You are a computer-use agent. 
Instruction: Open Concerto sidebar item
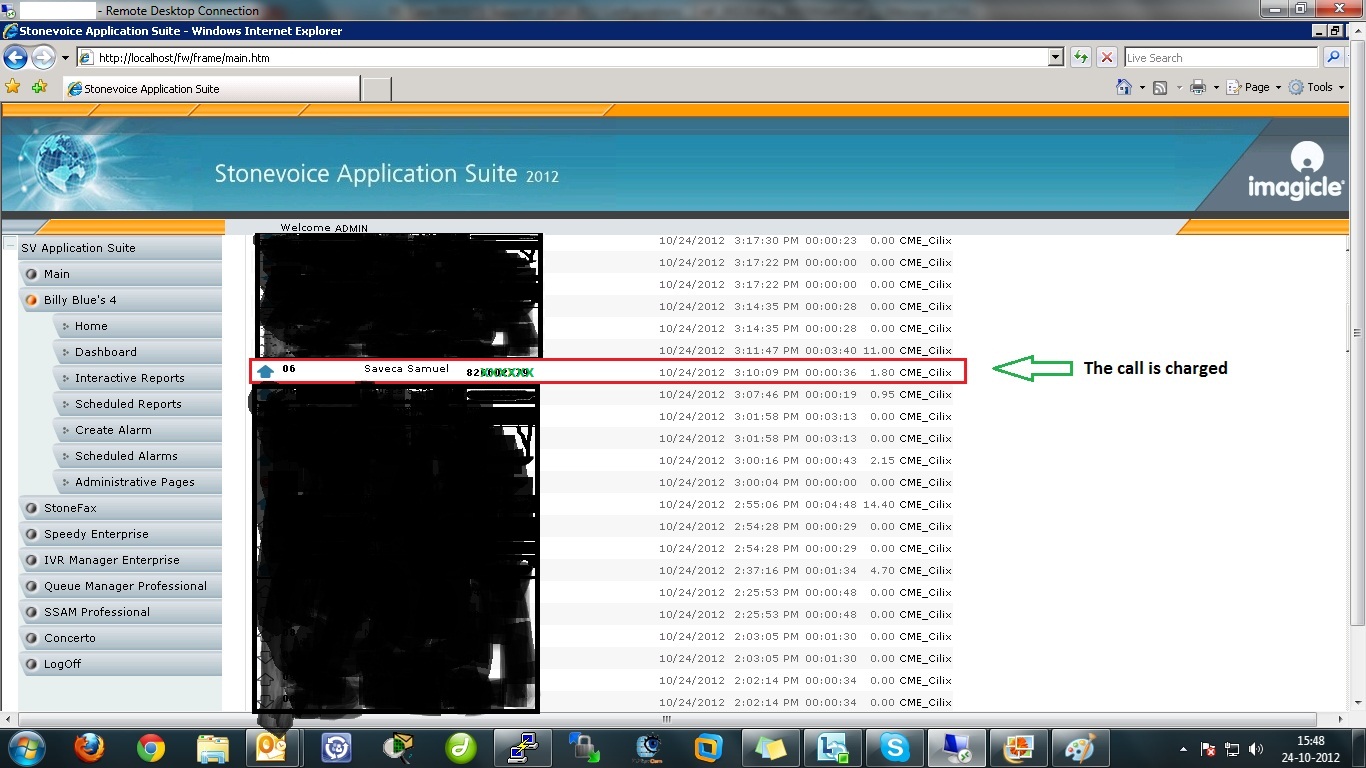120,638
